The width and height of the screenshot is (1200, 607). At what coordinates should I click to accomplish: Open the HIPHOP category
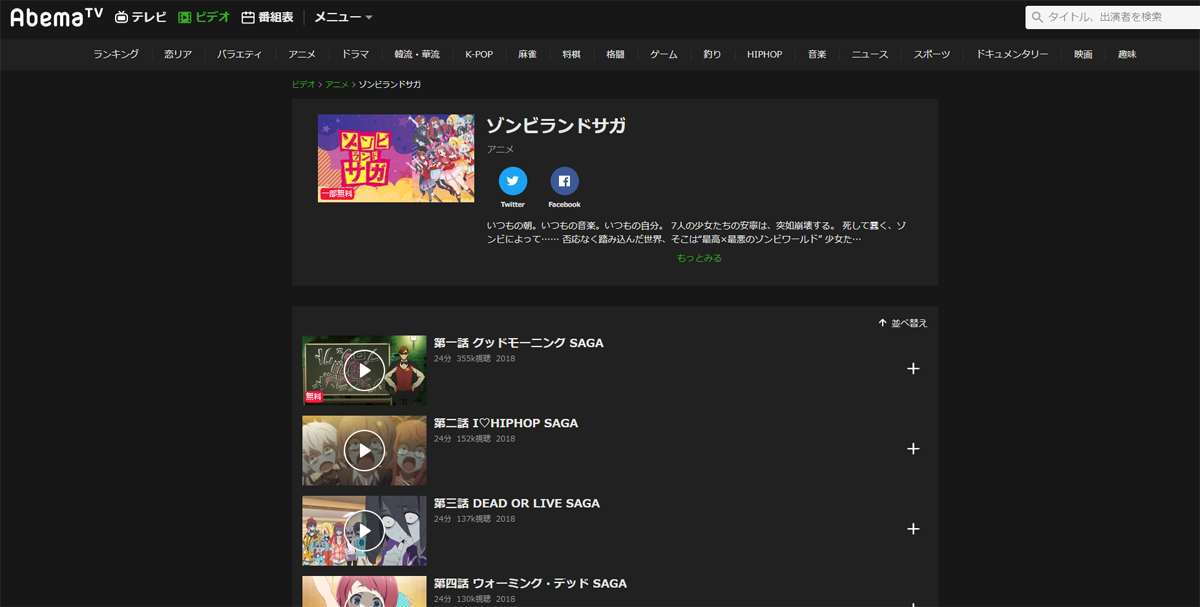pos(765,54)
